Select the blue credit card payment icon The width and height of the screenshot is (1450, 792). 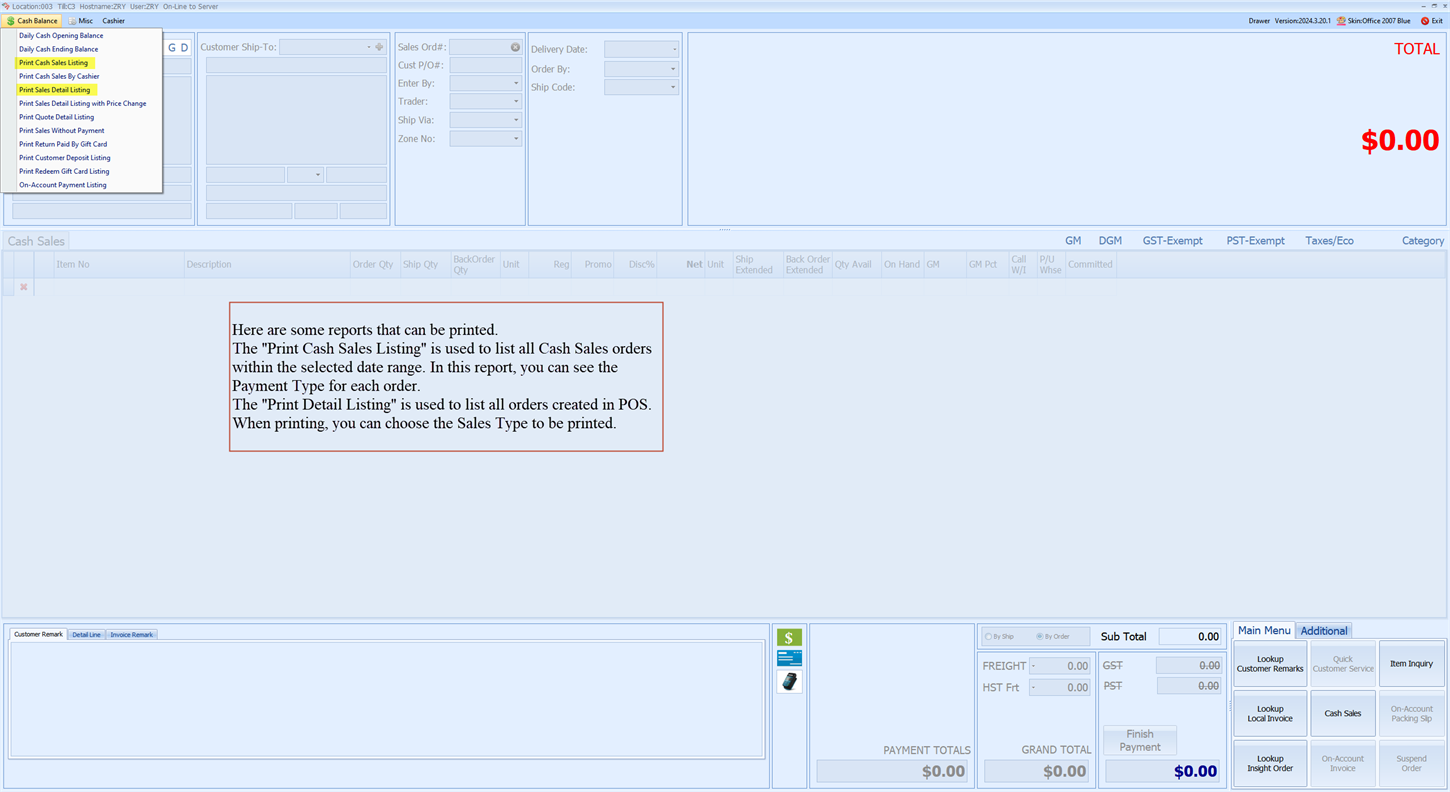pos(789,658)
